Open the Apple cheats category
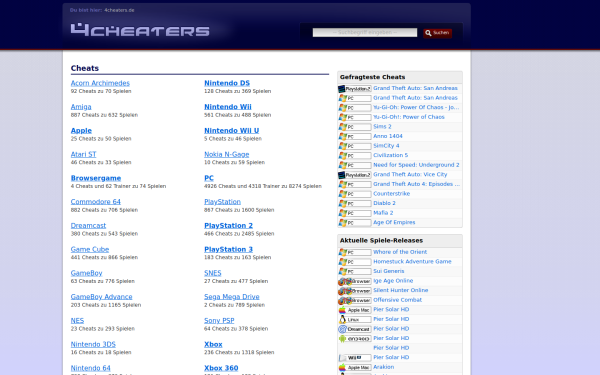The height and width of the screenshot is (375, 600). coord(81,130)
